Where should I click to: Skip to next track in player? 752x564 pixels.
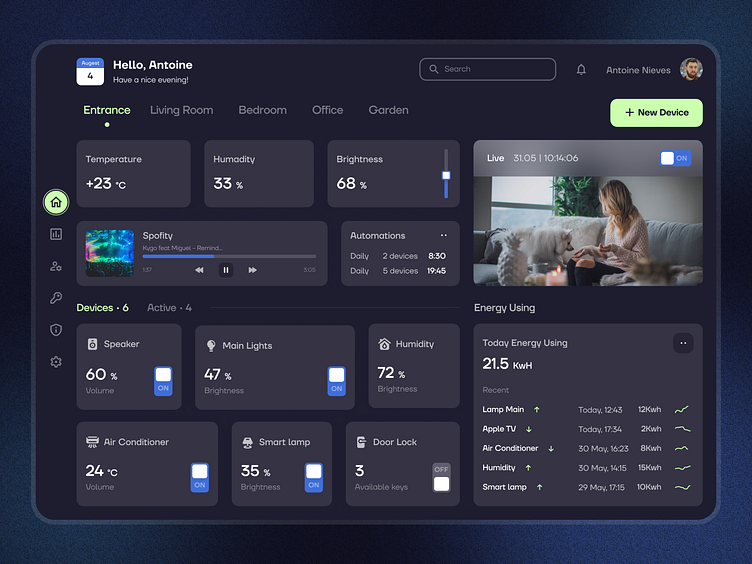252,270
